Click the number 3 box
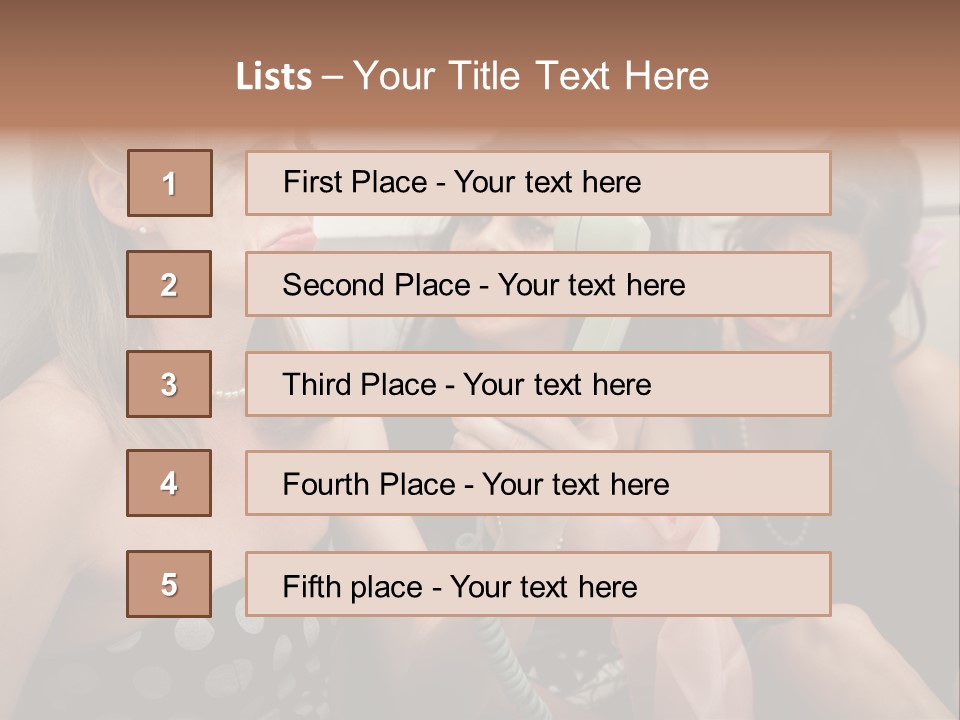 169,384
